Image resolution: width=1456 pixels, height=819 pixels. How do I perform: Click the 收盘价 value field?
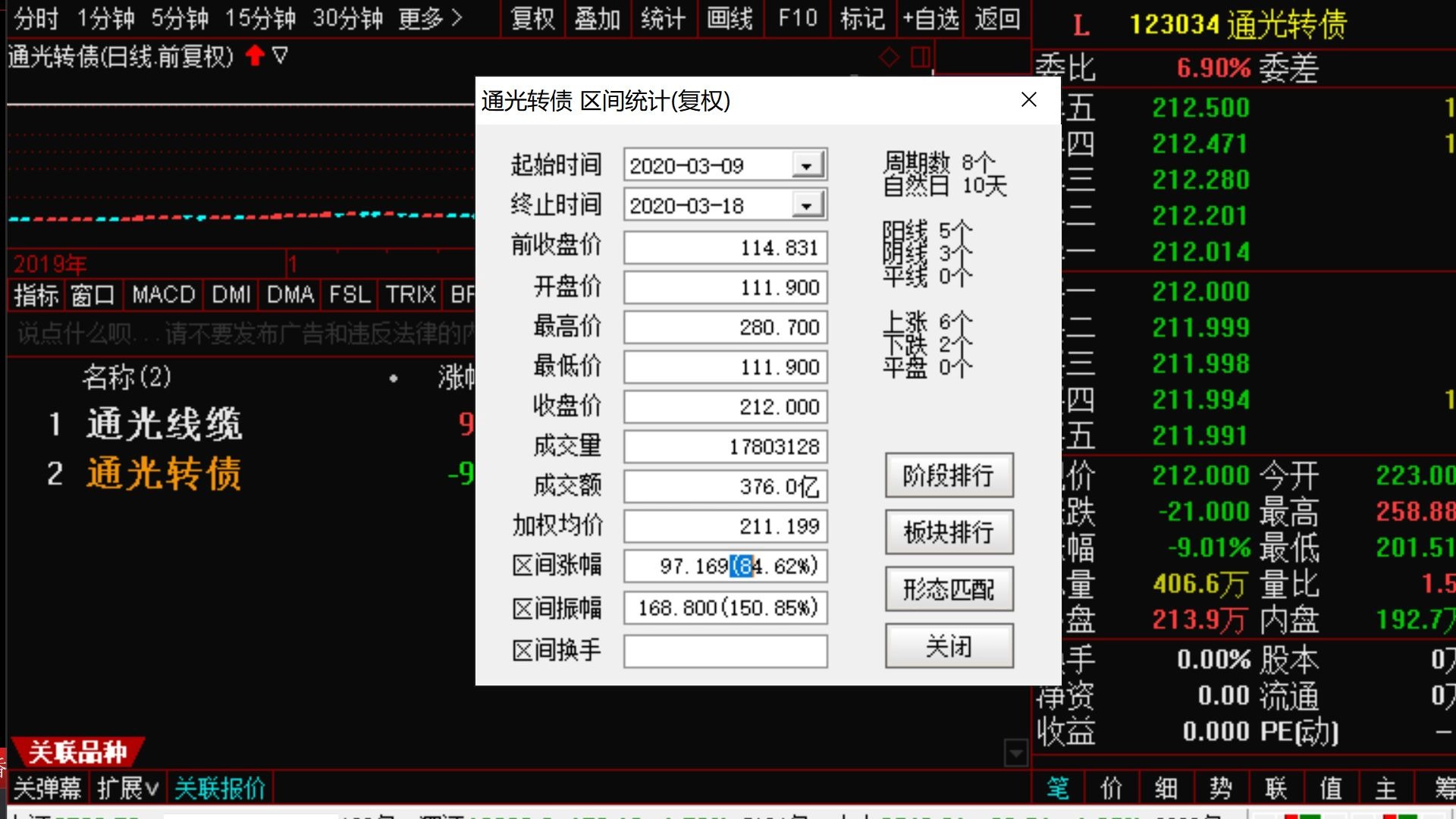[725, 407]
